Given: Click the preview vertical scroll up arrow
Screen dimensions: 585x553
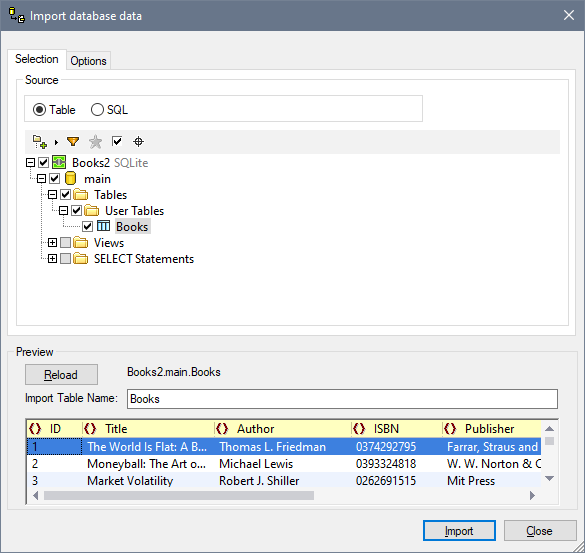Looking at the screenshot, I should coord(549,428).
